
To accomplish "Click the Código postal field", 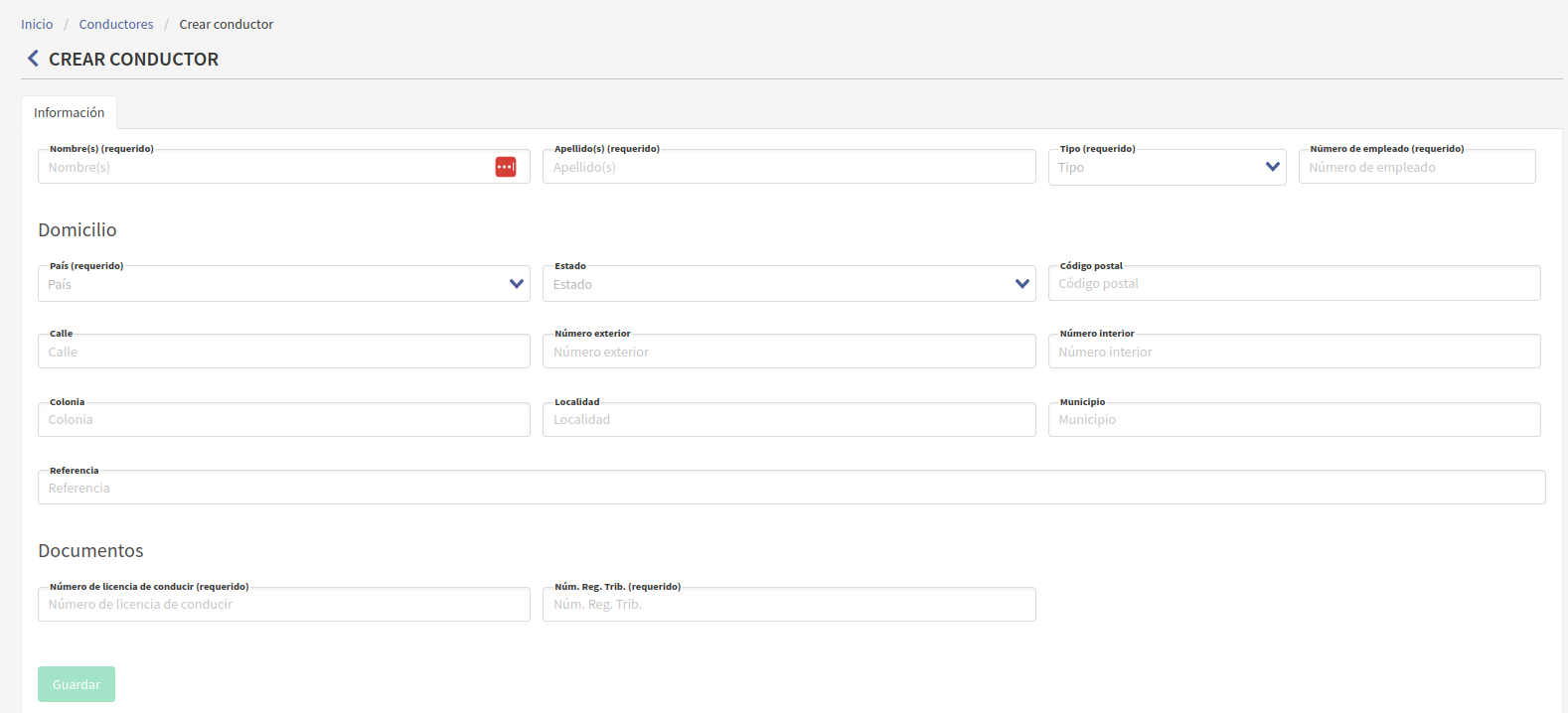I will point(1294,284).
